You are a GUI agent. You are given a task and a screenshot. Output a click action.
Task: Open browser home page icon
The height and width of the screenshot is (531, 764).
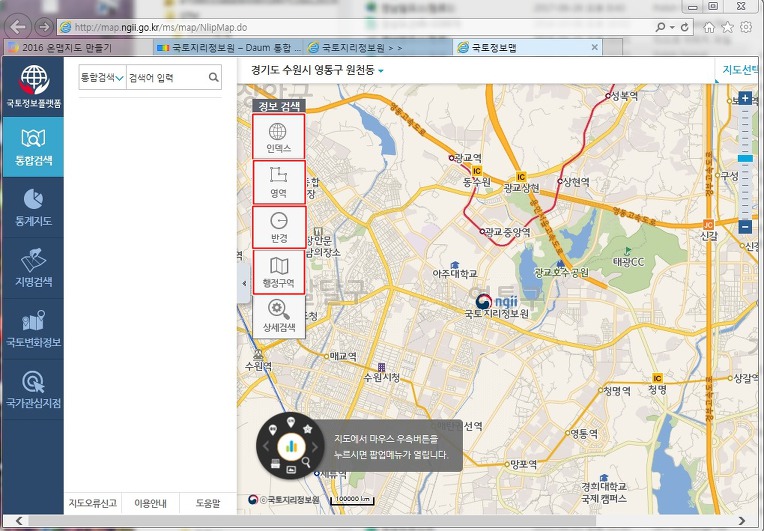[x=709, y=27]
